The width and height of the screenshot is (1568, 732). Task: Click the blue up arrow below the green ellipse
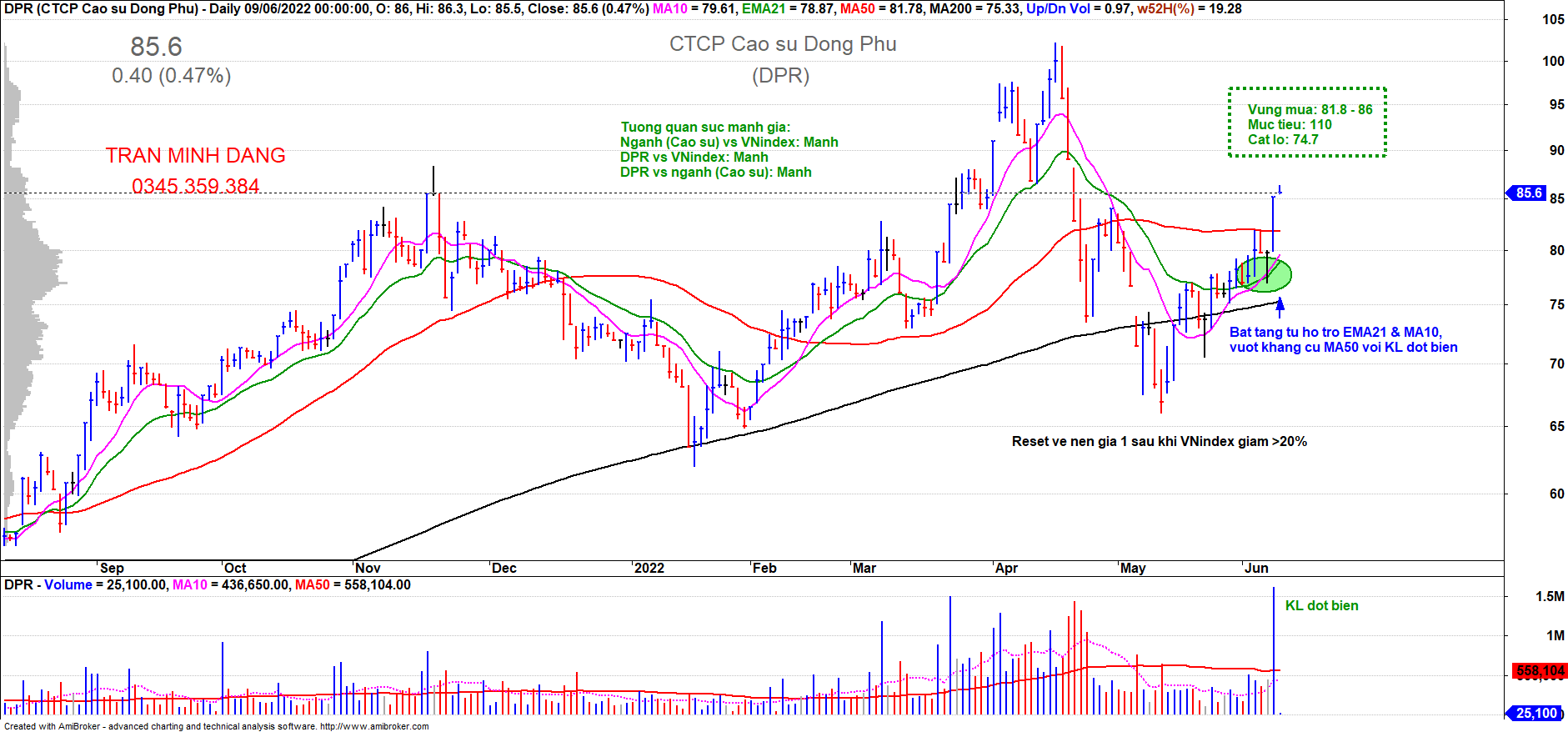(x=1280, y=306)
